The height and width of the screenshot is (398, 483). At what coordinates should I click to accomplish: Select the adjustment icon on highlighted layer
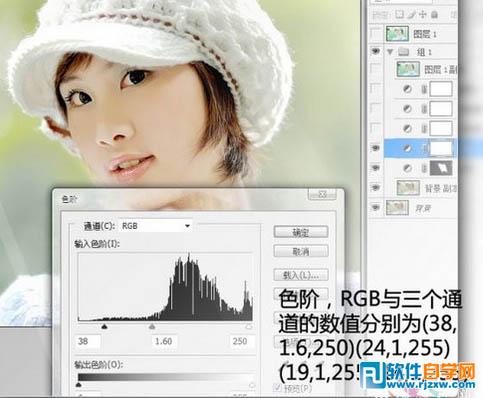click(x=407, y=149)
